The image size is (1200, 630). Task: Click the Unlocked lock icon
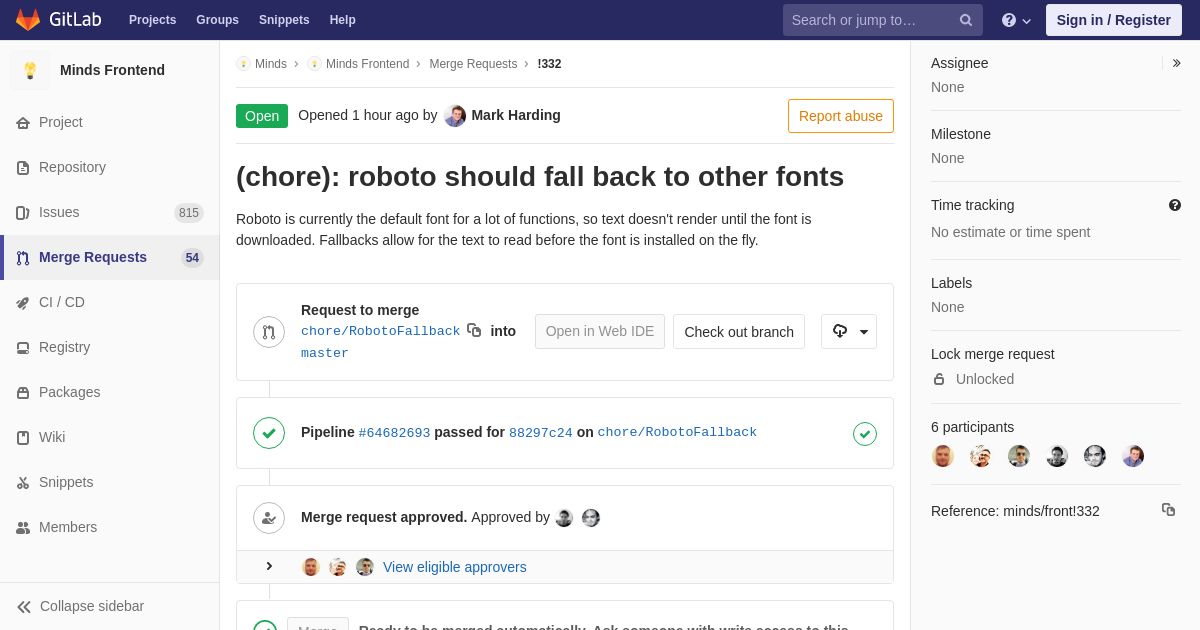(x=939, y=379)
